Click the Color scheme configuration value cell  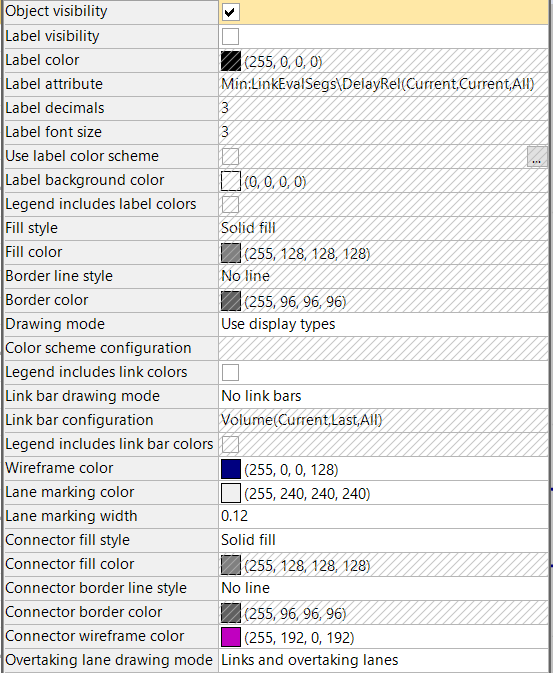point(383,349)
